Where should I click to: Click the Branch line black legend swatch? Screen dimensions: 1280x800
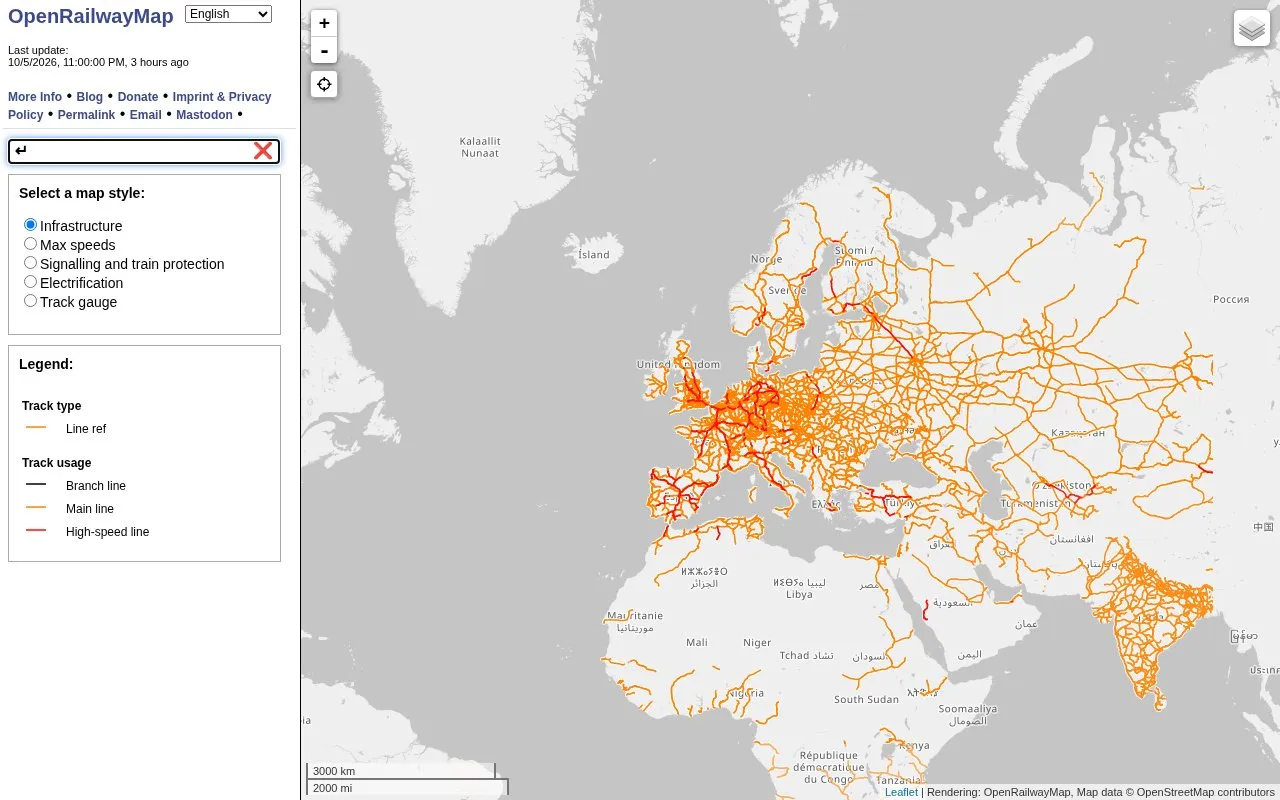[x=36, y=485]
